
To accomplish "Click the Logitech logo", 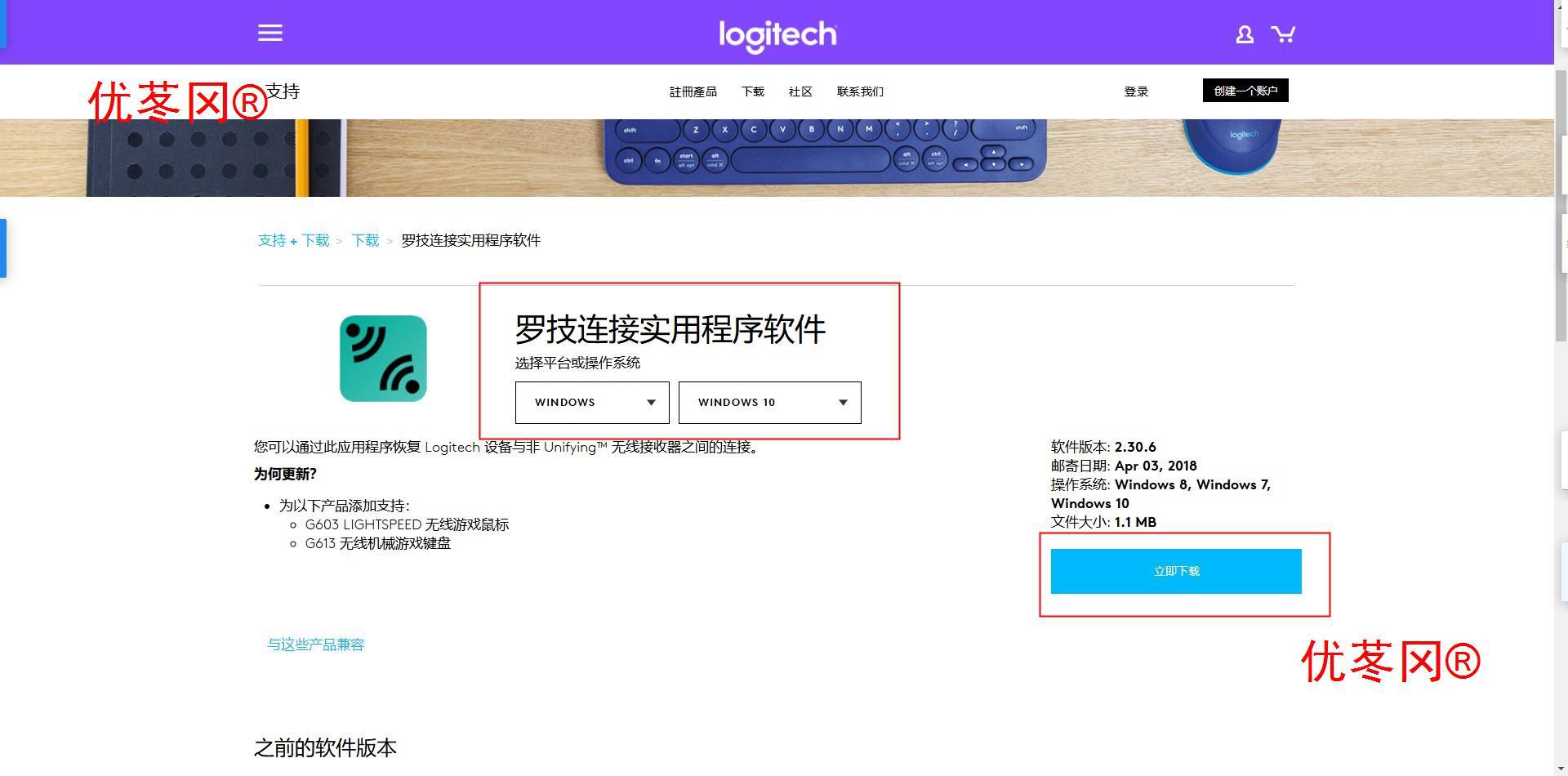I will click(x=777, y=36).
